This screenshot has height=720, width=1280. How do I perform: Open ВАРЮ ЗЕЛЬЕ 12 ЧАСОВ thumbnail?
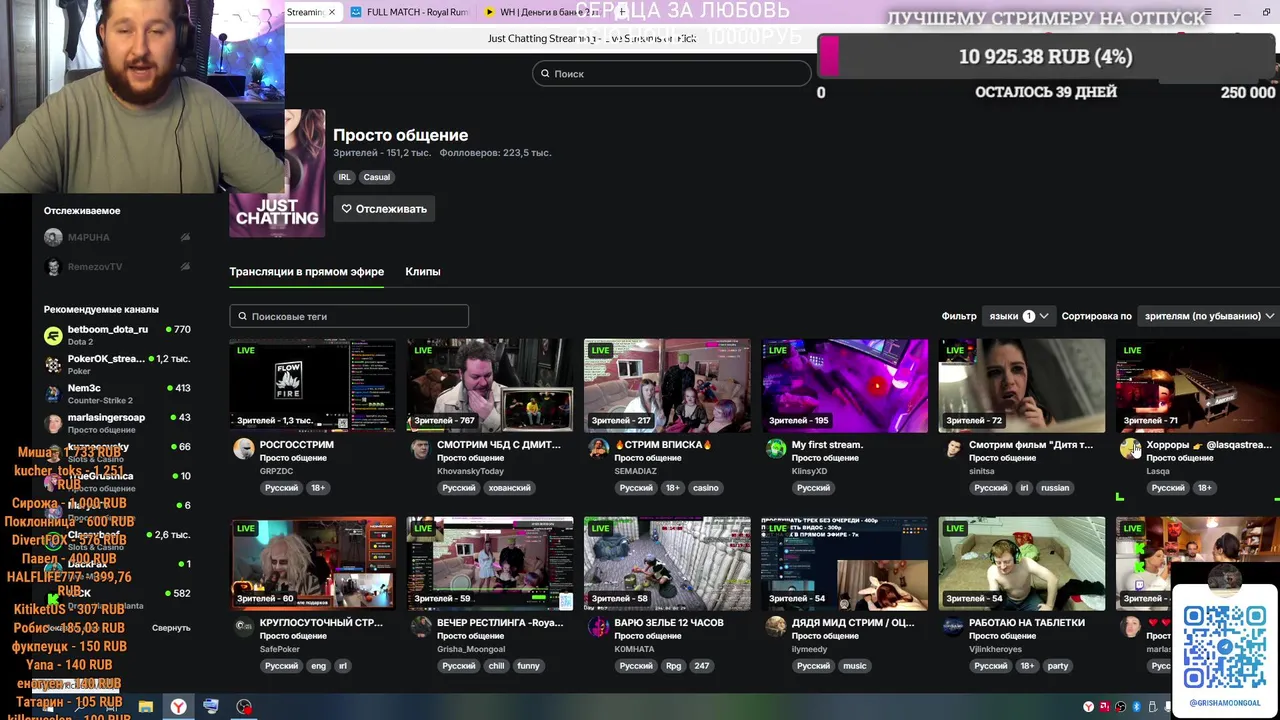pos(667,563)
